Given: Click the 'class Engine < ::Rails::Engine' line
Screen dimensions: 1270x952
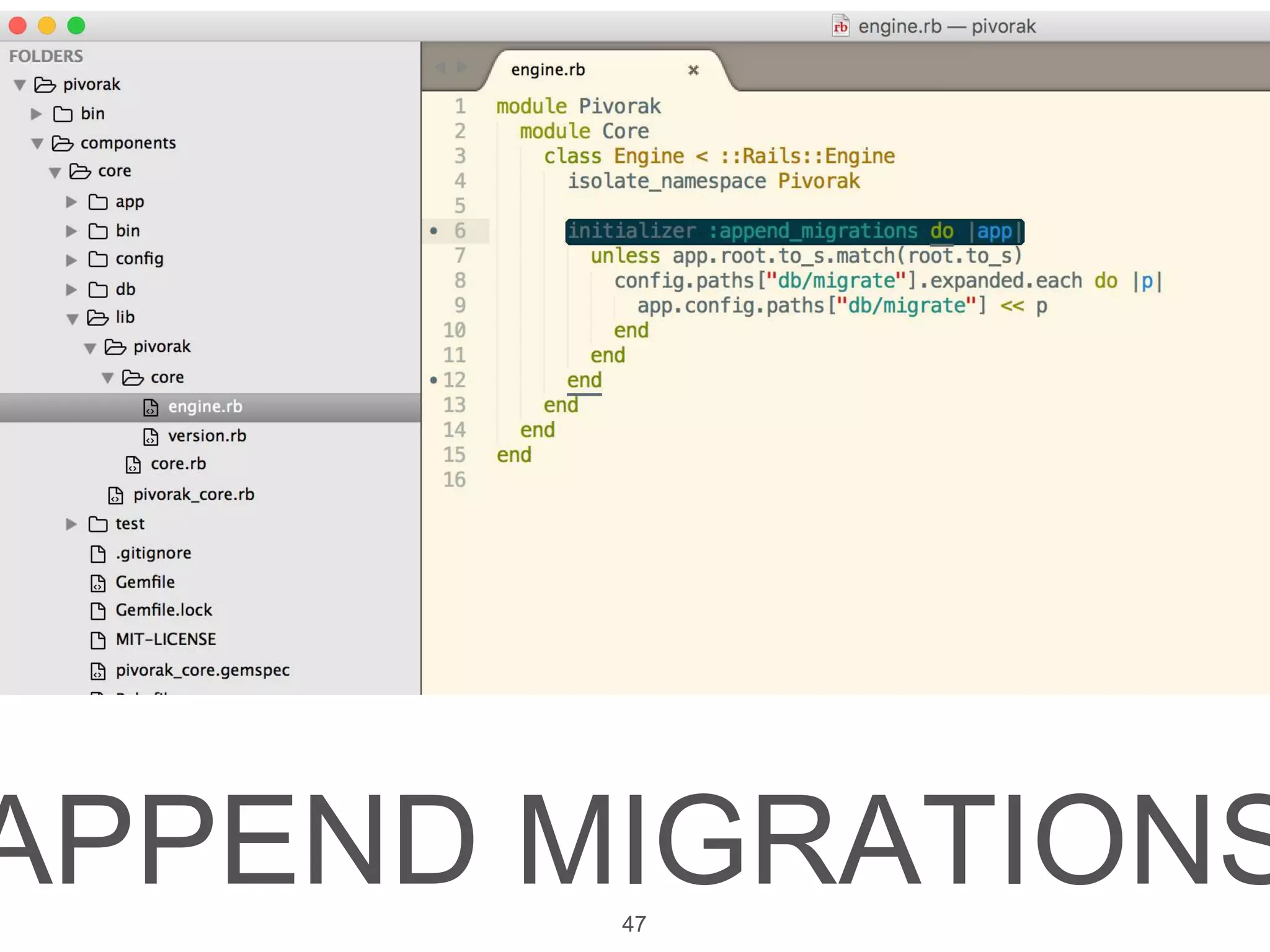Looking at the screenshot, I should pyautogui.click(x=719, y=157).
